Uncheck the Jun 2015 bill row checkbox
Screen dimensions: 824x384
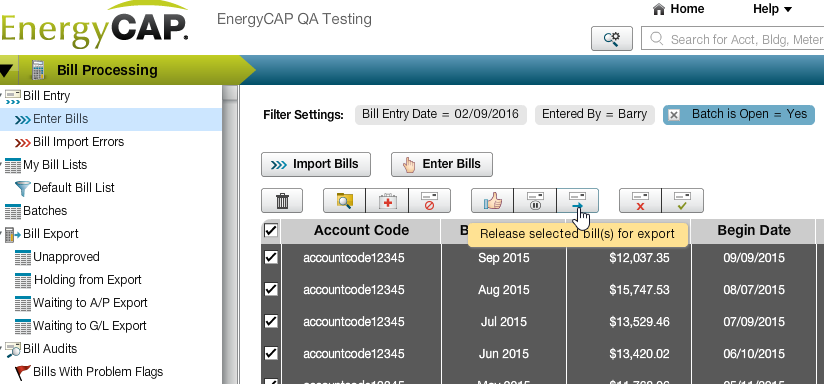(271, 353)
